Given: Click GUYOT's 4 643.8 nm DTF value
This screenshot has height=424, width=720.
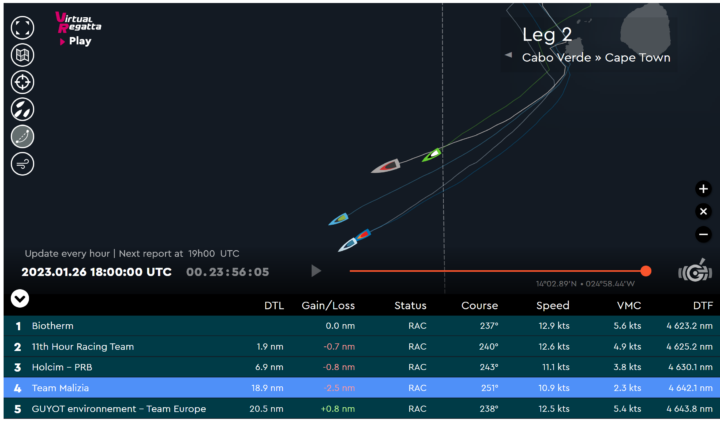Looking at the screenshot, I should (690, 408).
